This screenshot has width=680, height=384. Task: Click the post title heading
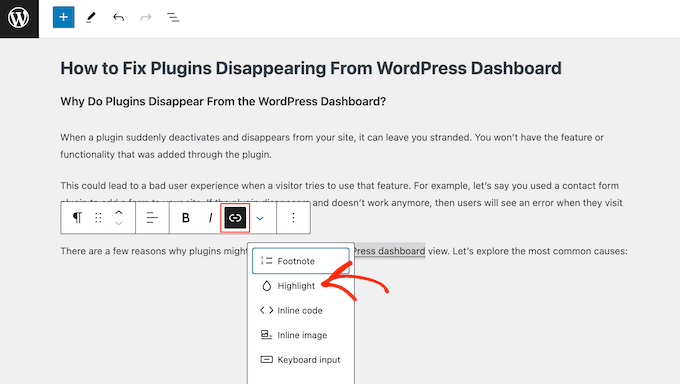[311, 68]
